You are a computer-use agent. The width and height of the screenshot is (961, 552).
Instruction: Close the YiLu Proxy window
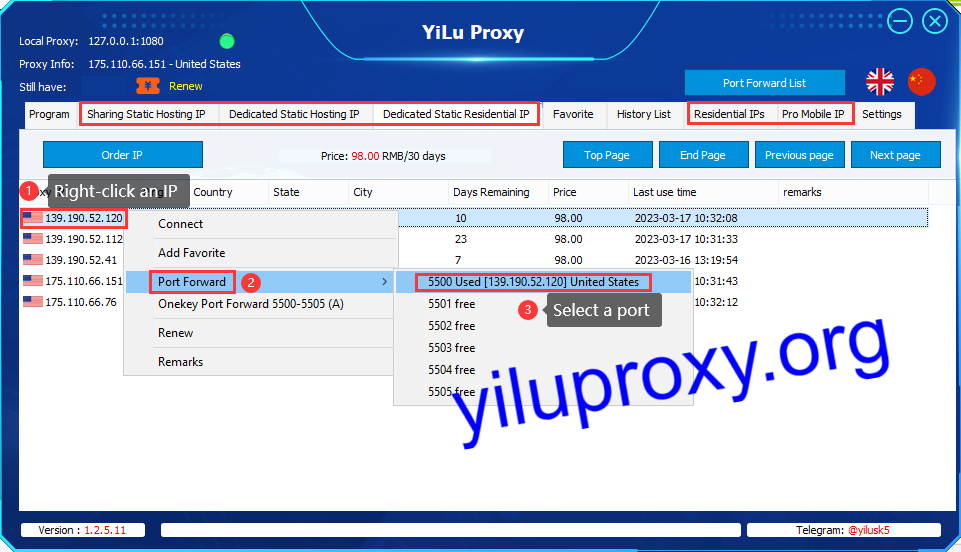click(935, 21)
